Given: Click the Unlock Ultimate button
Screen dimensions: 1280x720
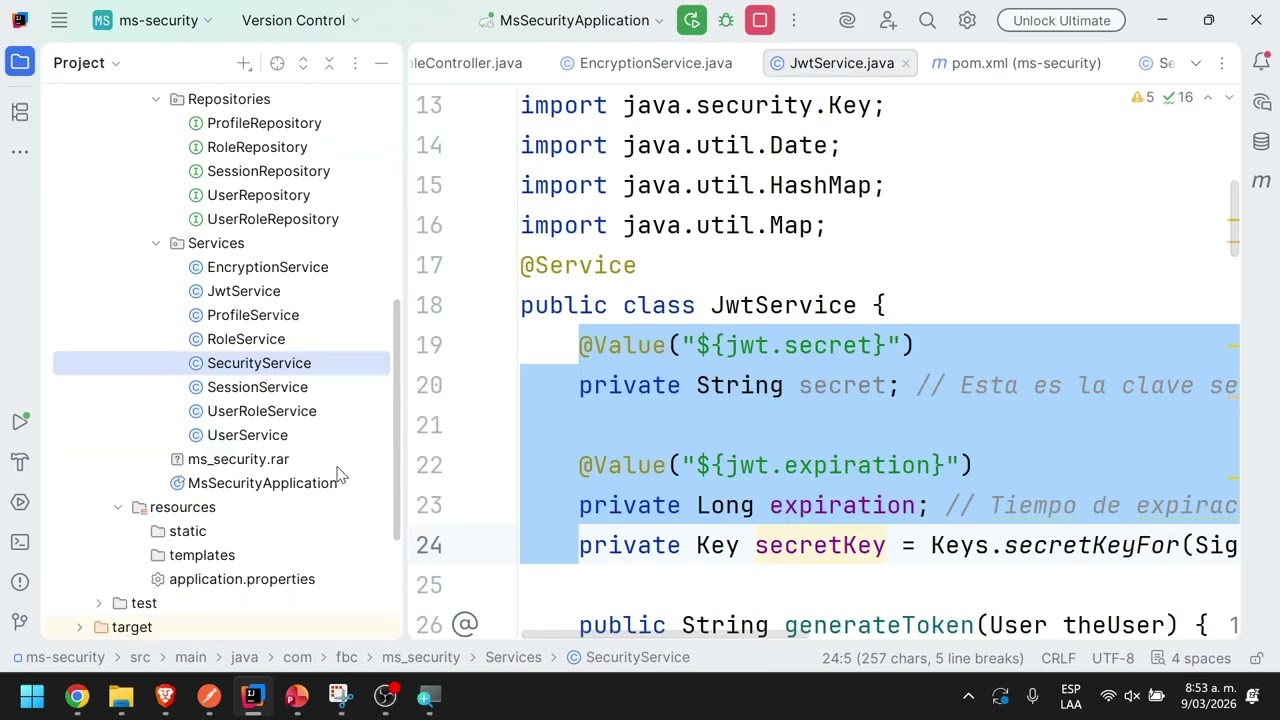Looking at the screenshot, I should pyautogui.click(x=1061, y=20).
